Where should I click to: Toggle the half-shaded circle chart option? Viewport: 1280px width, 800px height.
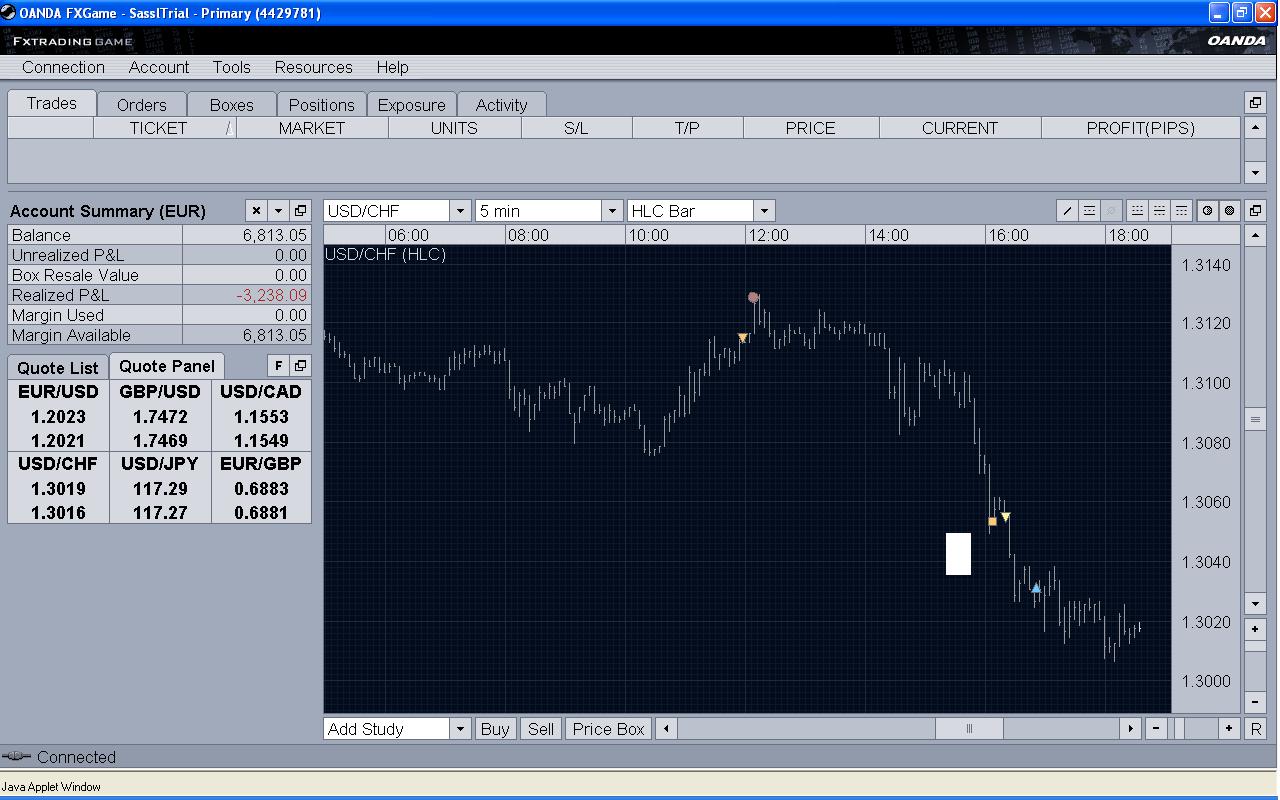coord(1207,211)
